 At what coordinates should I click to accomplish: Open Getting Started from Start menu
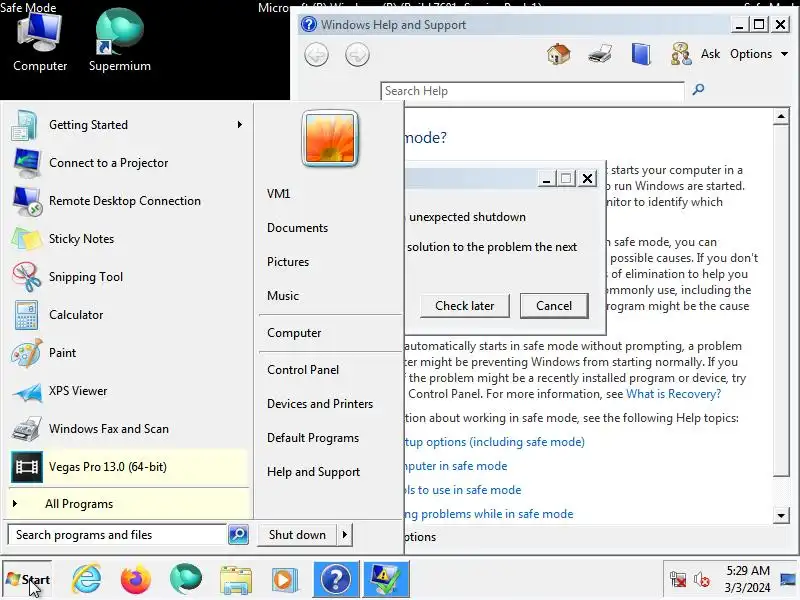click(x=128, y=125)
